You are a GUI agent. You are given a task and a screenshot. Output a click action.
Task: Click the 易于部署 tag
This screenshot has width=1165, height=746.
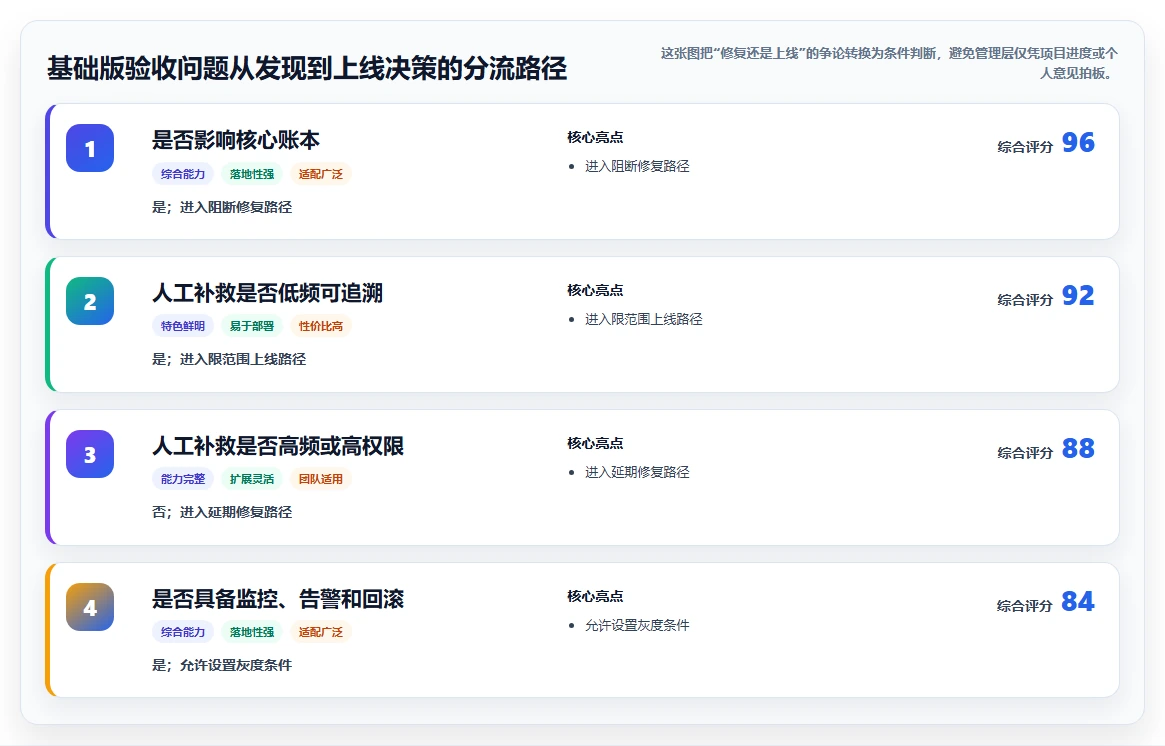(252, 326)
